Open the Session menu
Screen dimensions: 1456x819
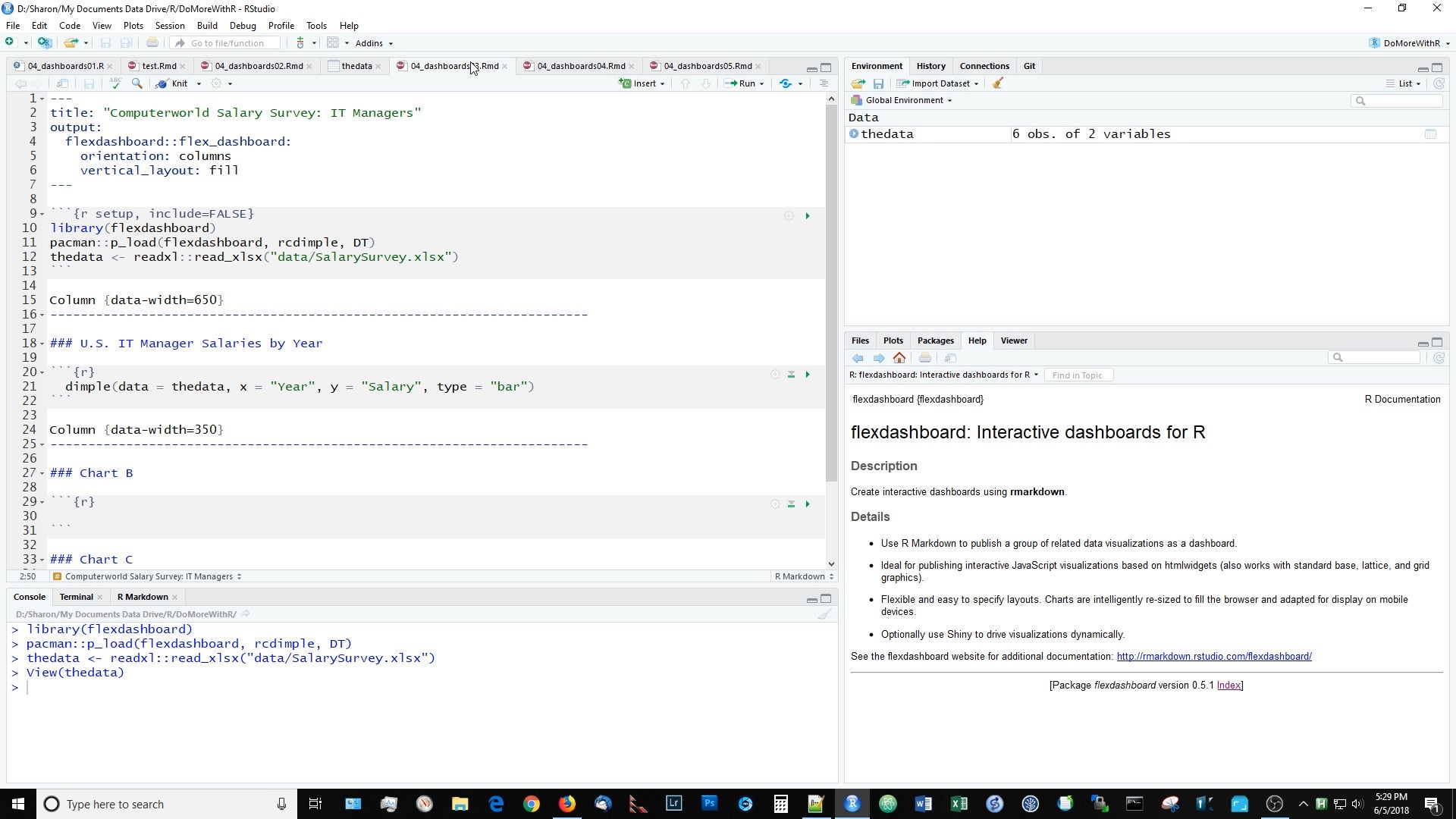pyautogui.click(x=170, y=26)
